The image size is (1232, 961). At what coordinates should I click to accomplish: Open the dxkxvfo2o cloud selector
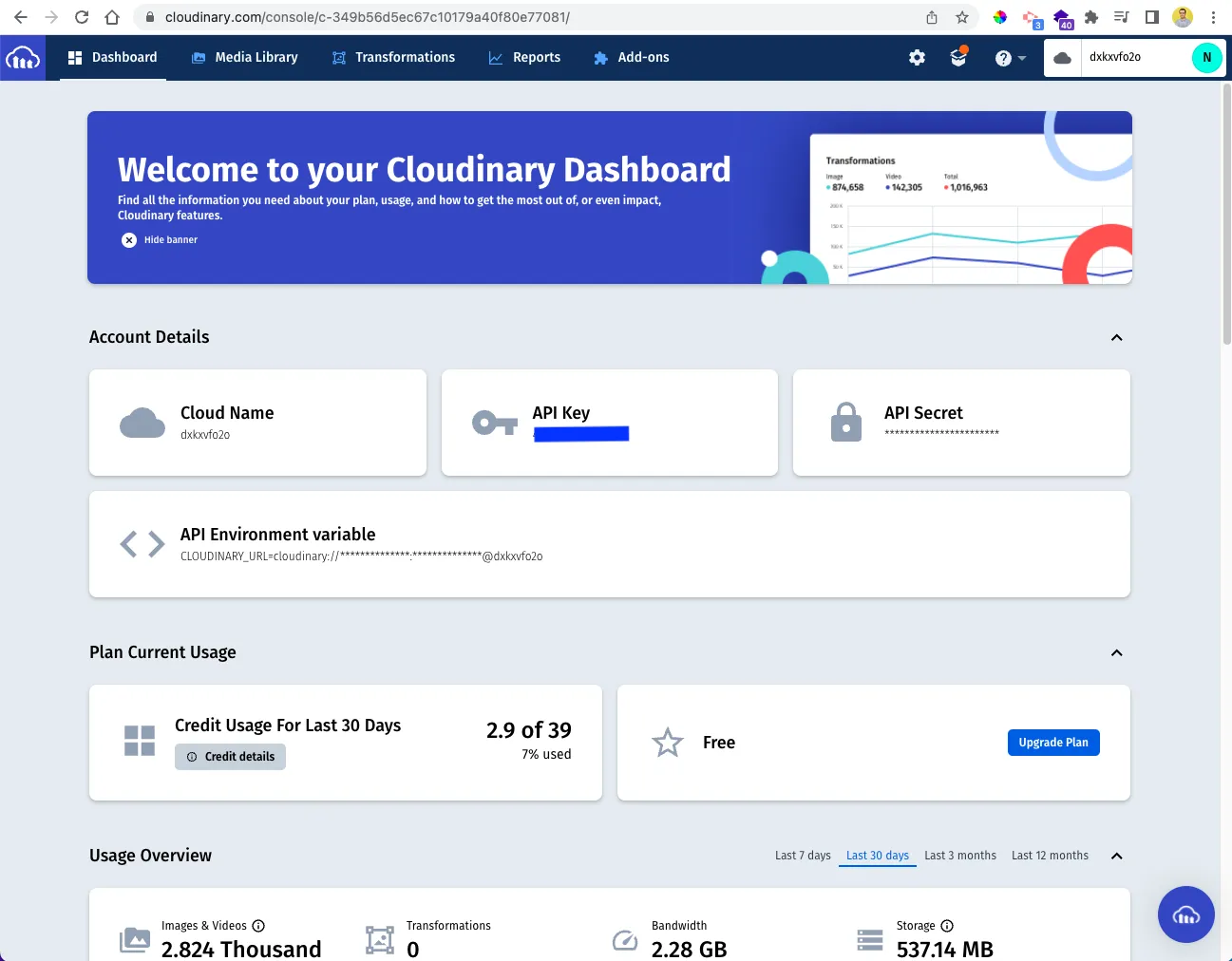point(1117,57)
